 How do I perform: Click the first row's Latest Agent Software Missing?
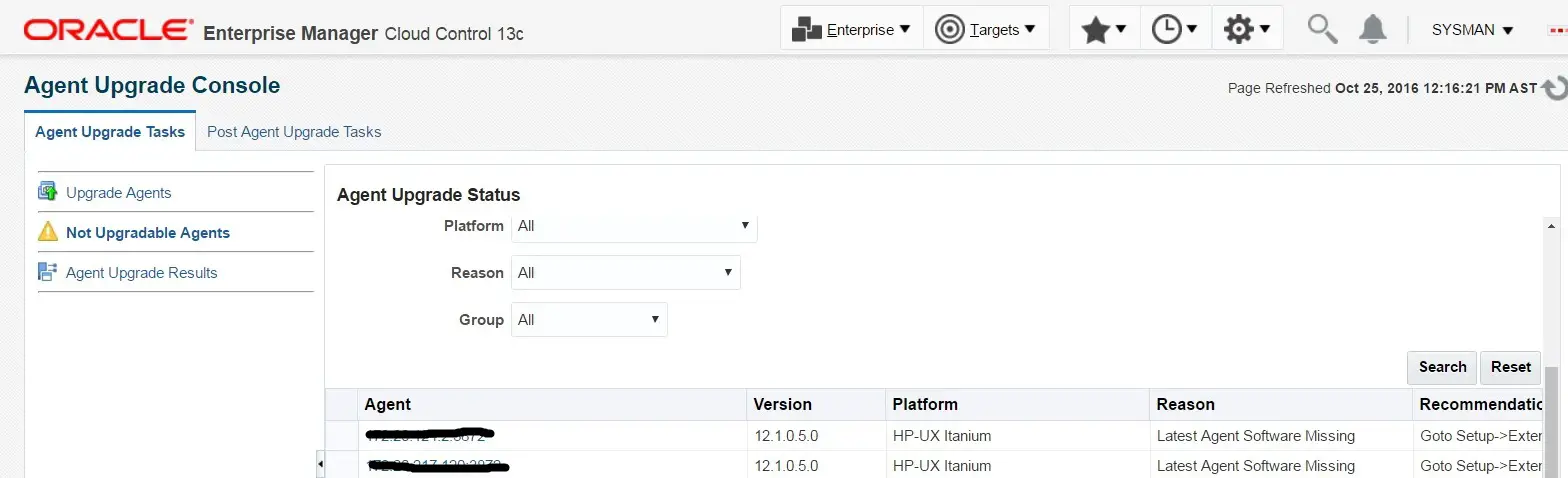click(x=1256, y=436)
